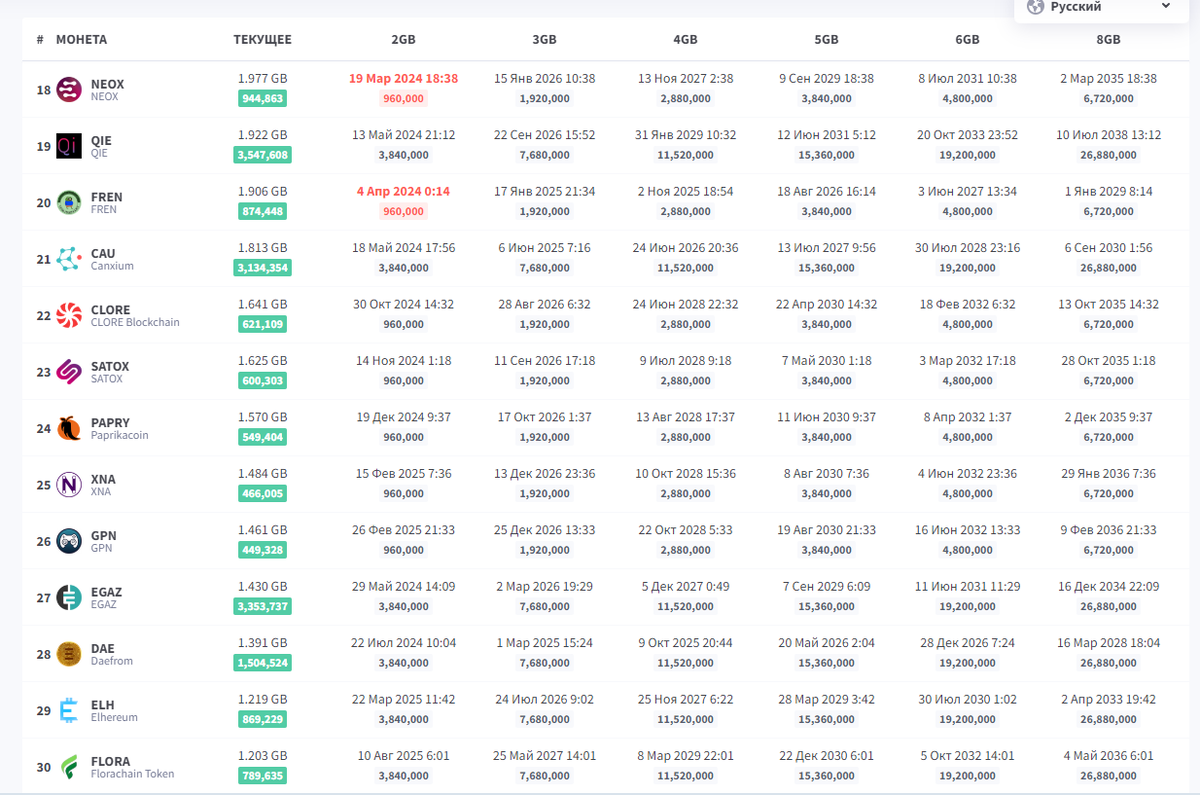This screenshot has width=1200, height=795.
Task: Sort by the 2GB column header
Action: point(403,40)
